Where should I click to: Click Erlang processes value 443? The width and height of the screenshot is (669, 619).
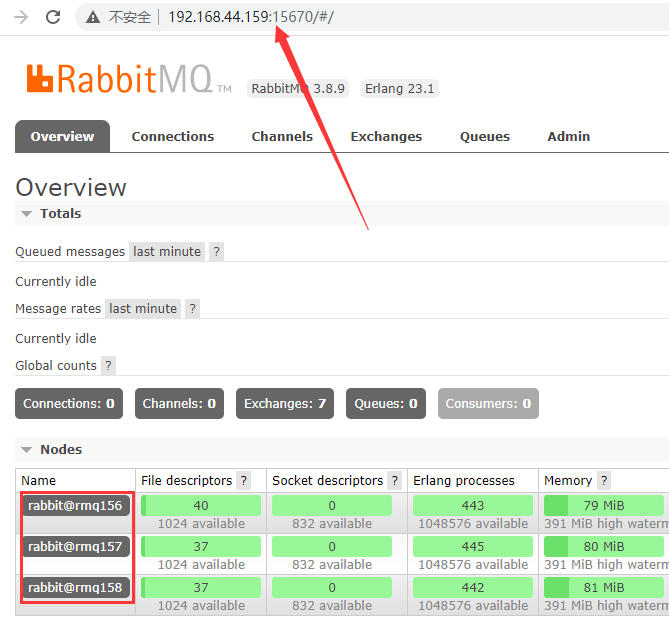click(x=473, y=506)
